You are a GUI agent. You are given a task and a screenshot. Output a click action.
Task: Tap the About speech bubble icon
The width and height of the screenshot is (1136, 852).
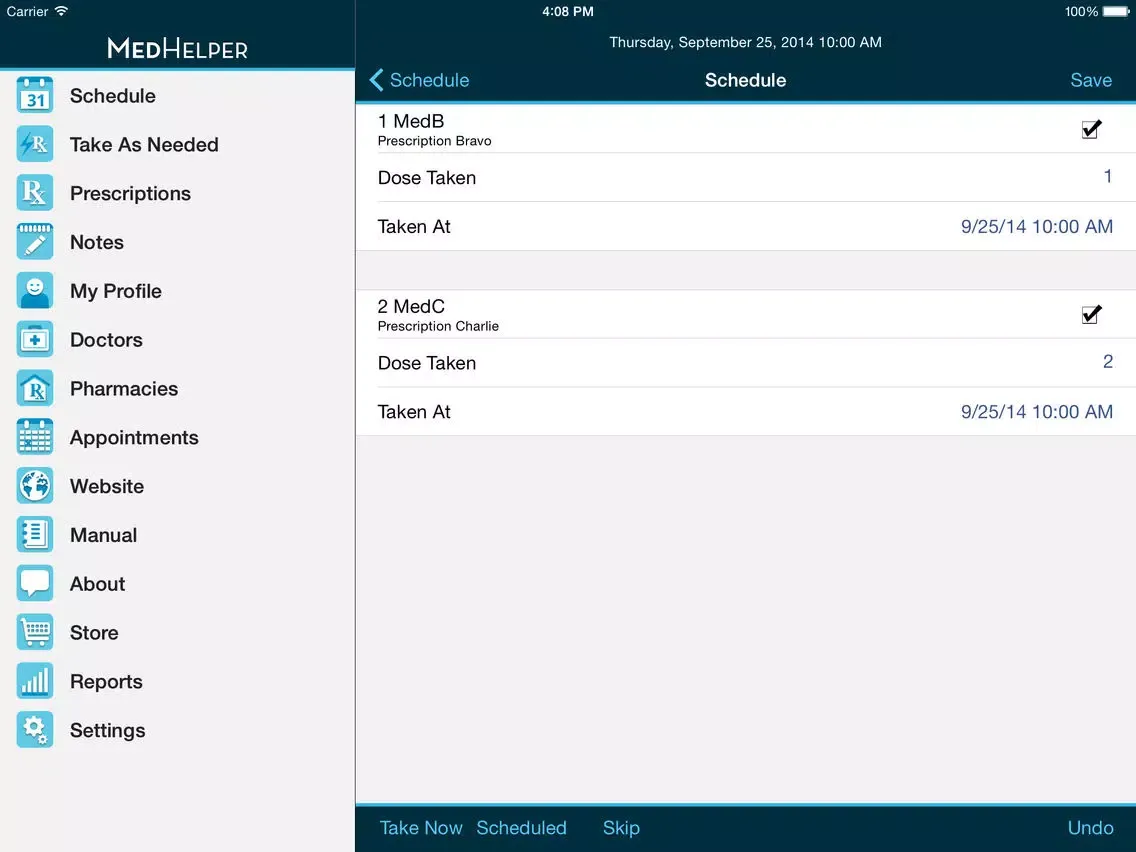coord(35,583)
